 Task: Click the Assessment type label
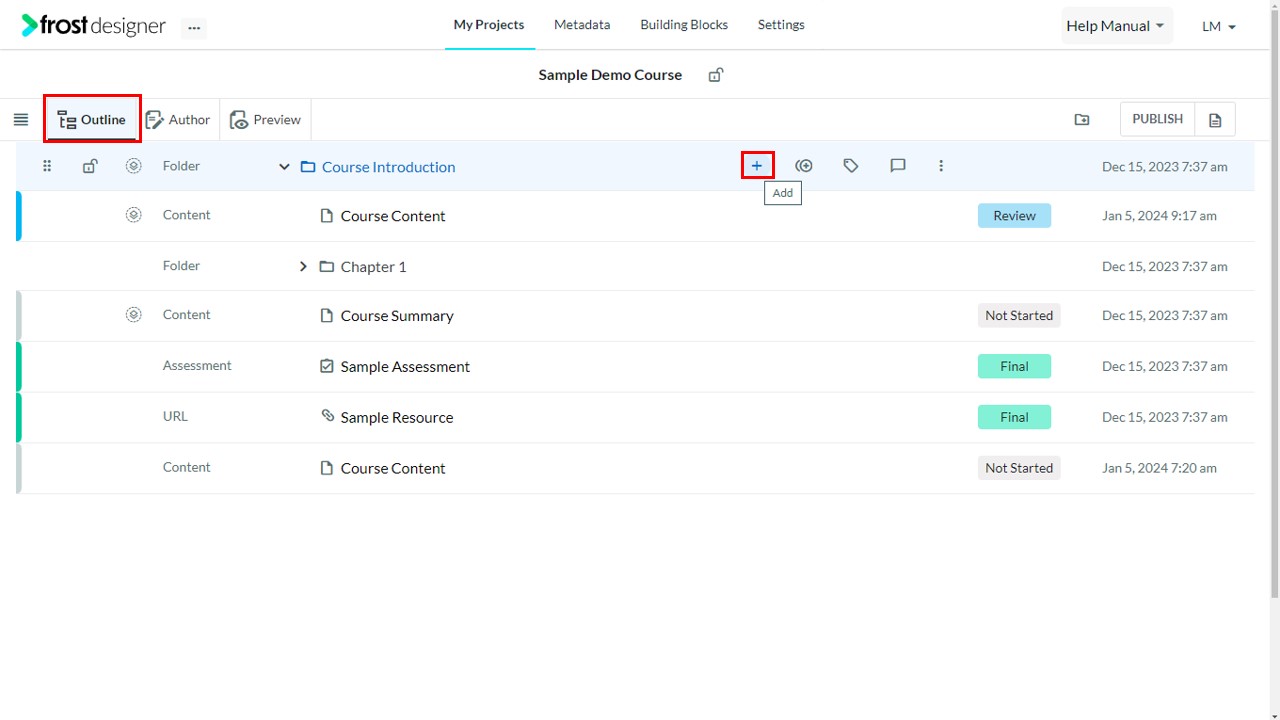click(197, 366)
